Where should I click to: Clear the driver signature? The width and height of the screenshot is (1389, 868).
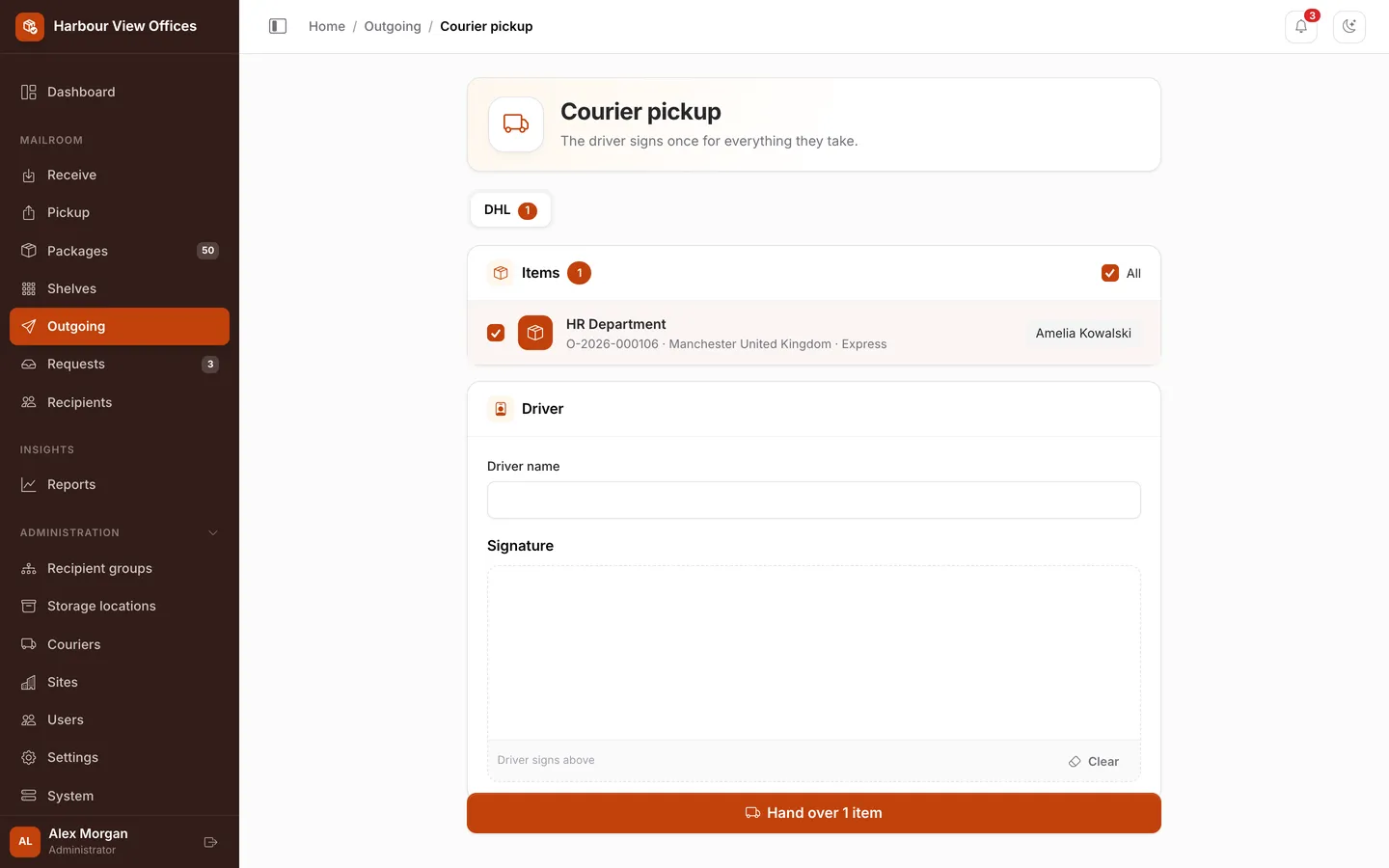point(1094,761)
